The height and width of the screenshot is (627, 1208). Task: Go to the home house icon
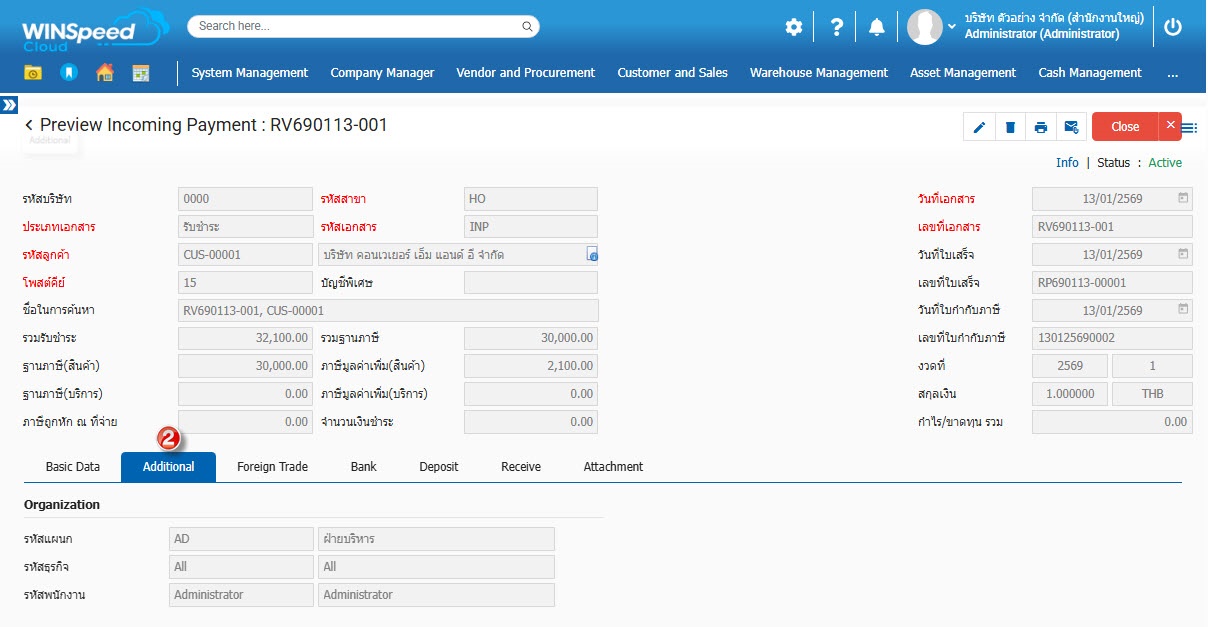[x=105, y=73]
